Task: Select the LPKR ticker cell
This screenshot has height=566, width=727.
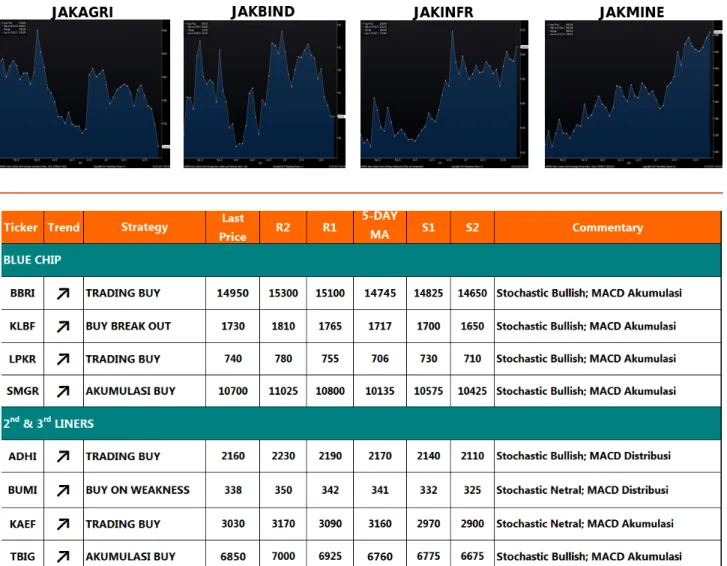Action: pos(22,359)
